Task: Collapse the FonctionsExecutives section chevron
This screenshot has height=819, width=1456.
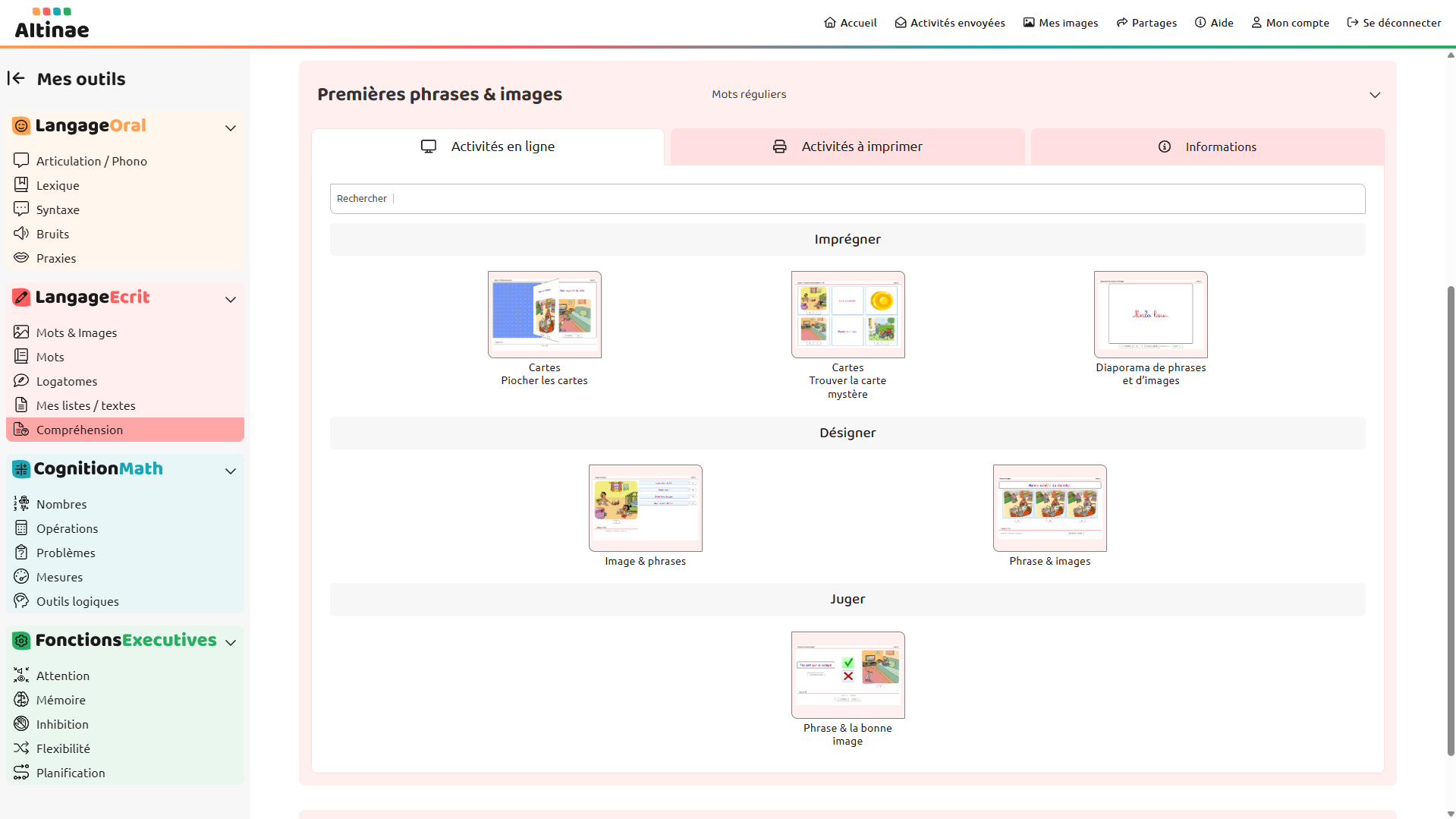Action: coord(231,642)
